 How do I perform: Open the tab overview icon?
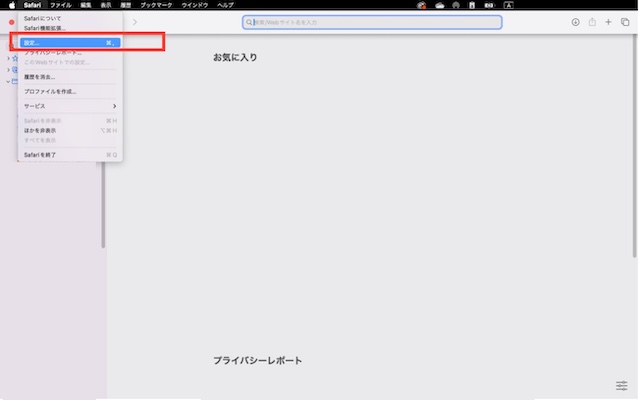pyautogui.click(x=624, y=22)
